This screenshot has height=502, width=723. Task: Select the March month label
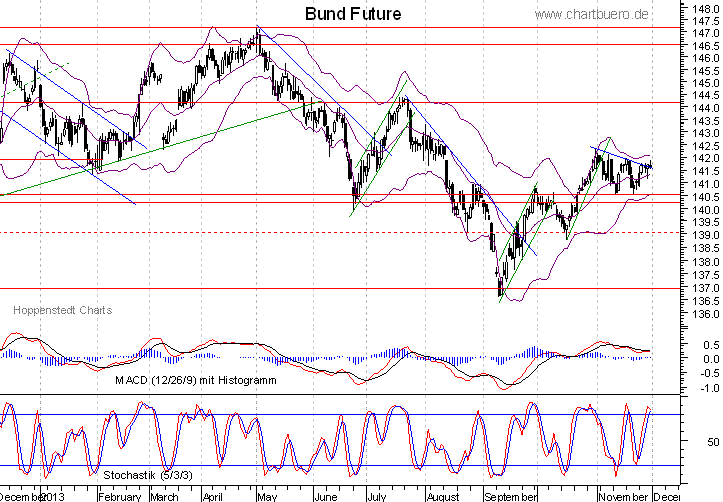[164, 497]
